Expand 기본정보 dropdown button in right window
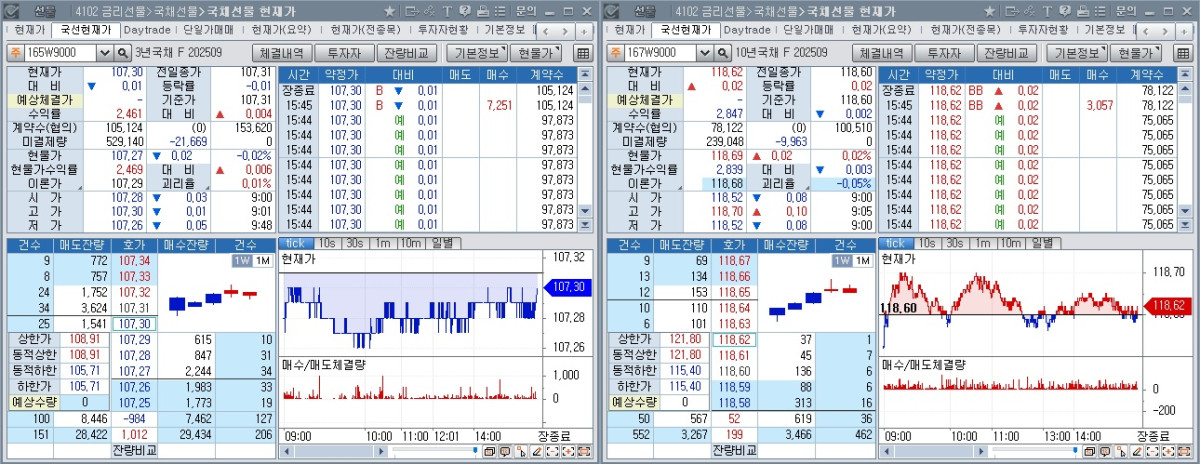 coord(1075,53)
